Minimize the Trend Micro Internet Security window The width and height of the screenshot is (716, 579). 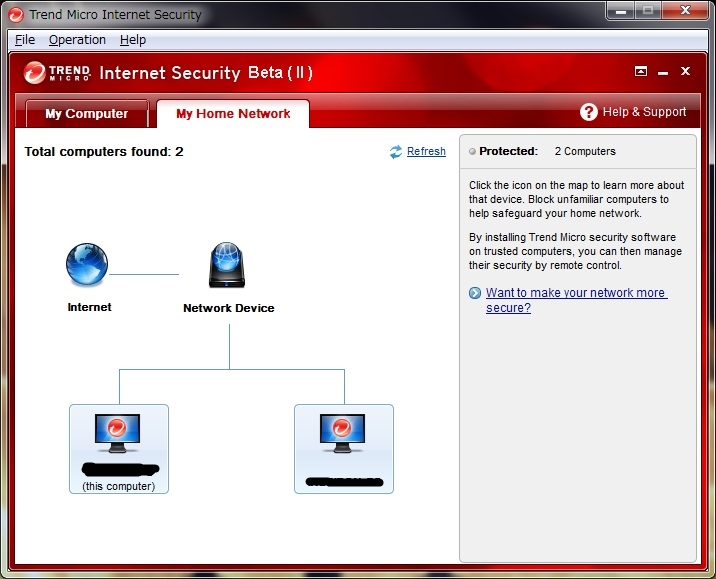pos(621,11)
